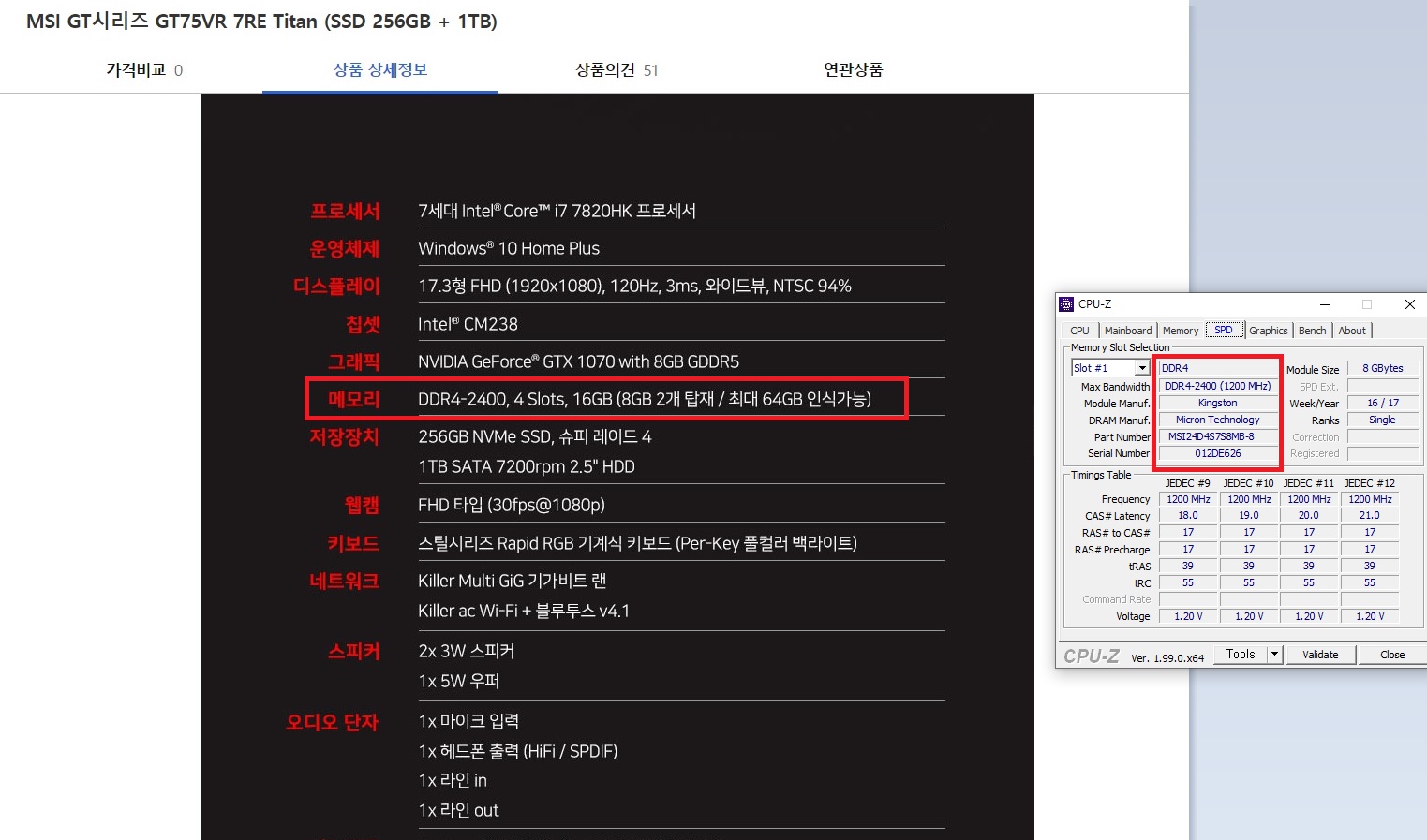The height and width of the screenshot is (840, 1427).
Task: Click the Intel Core i7 7820HK processor text
Action: coord(557,212)
